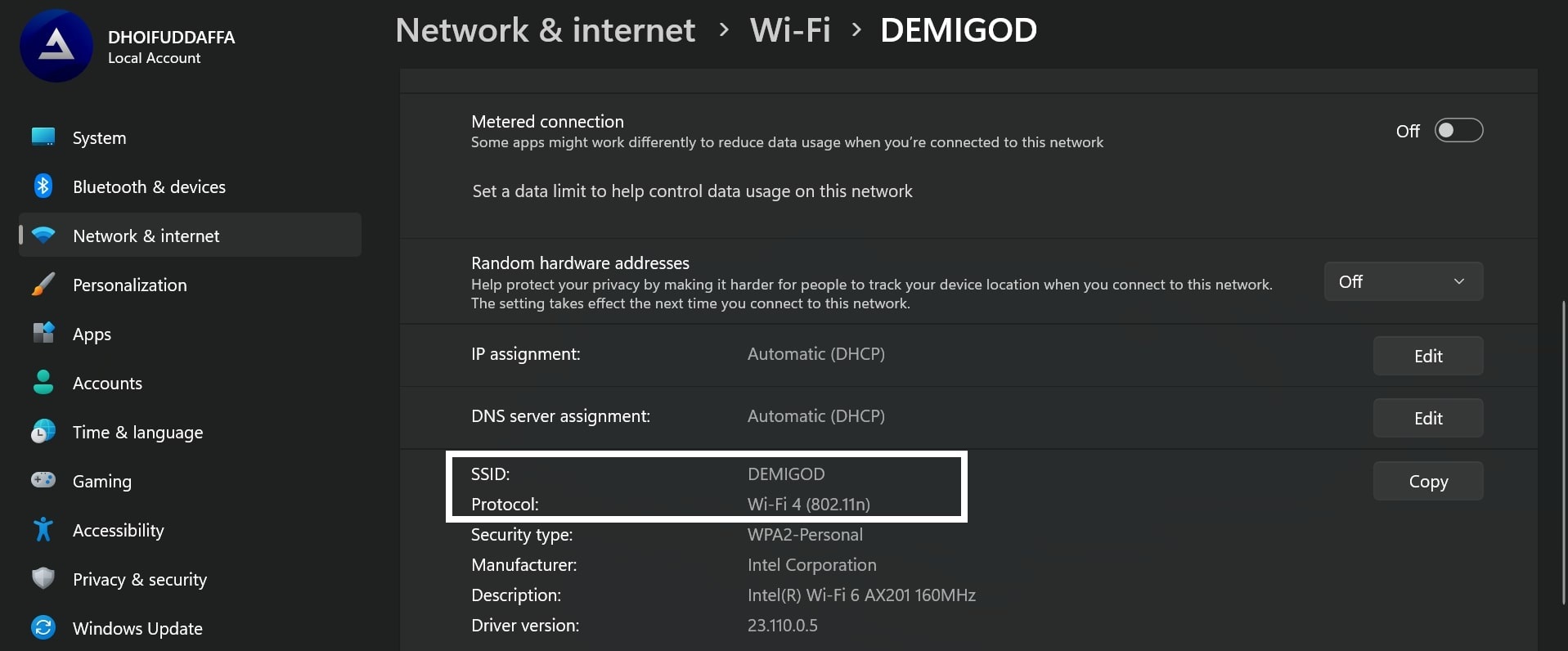Image resolution: width=1568 pixels, height=651 pixels.
Task: Toggle the Metered connection switch
Action: click(x=1458, y=131)
